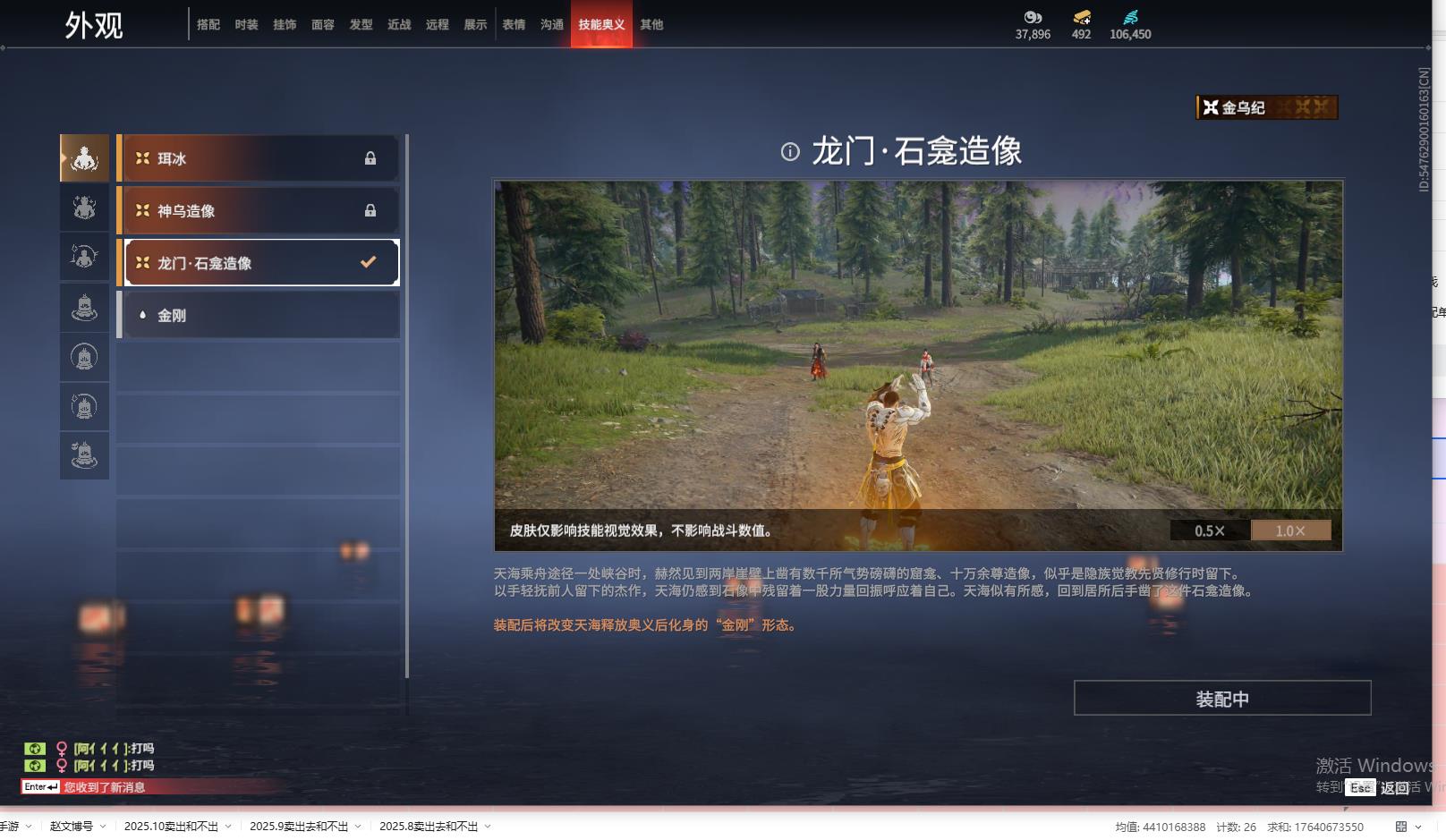The width and height of the screenshot is (1446, 840).
Task: Open dropdown arrow on 2025.9卖出去和不出 sheet tab
Action: click(358, 827)
